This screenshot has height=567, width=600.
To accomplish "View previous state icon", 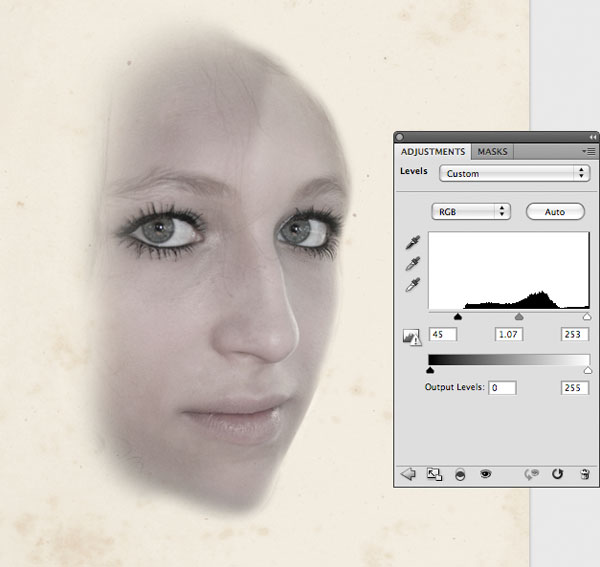I will coord(532,474).
